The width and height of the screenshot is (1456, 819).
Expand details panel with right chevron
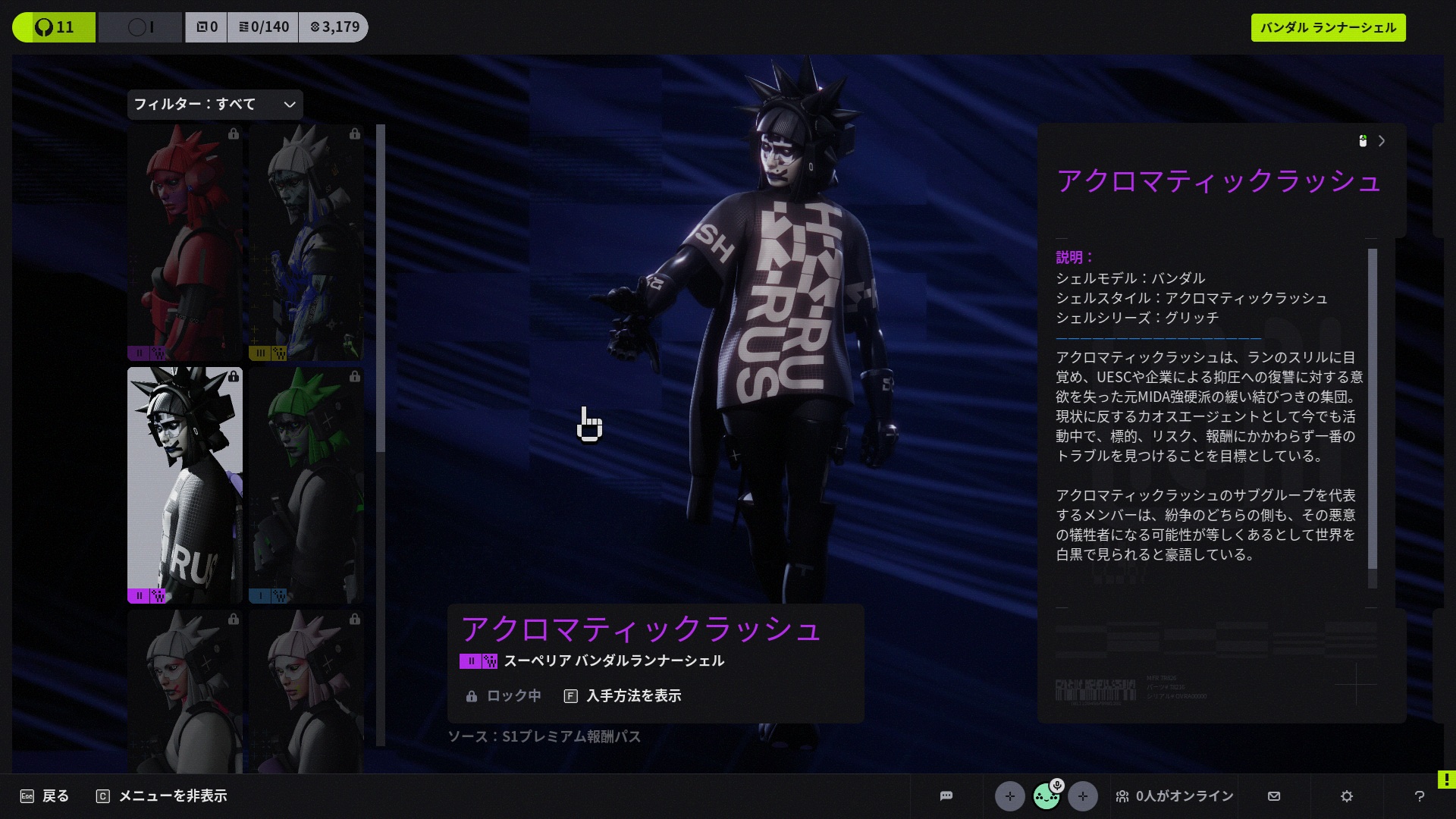pyautogui.click(x=1382, y=141)
